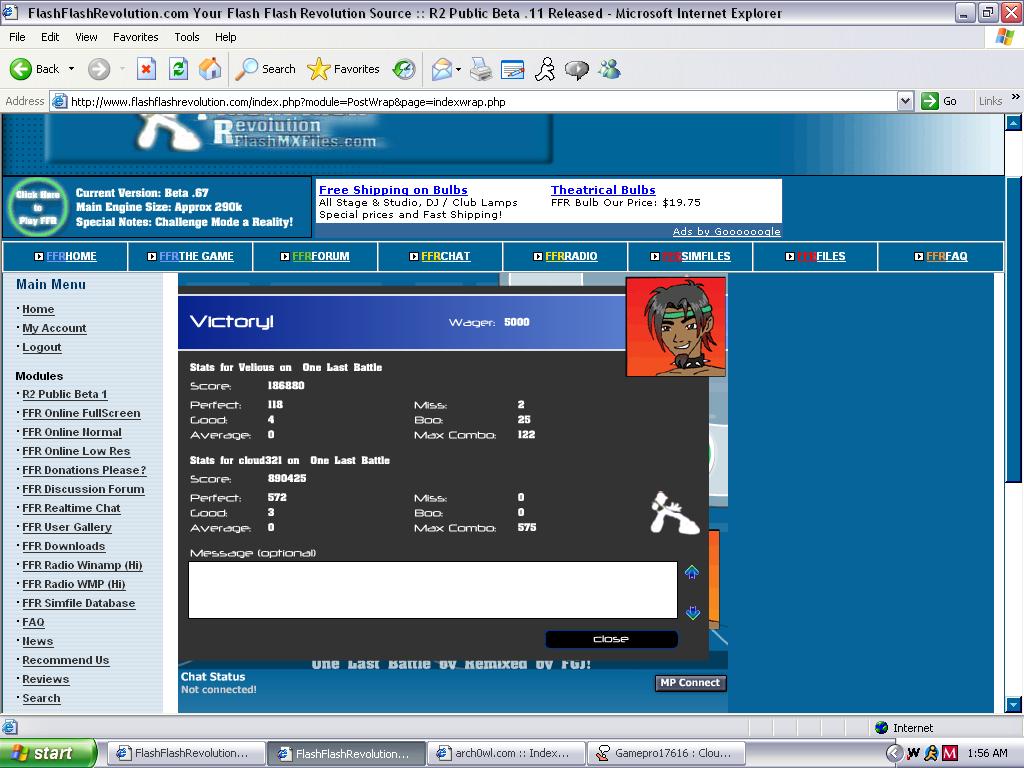Expand the mail options dropdown arrow
The image size is (1024, 768).
pos(458,69)
